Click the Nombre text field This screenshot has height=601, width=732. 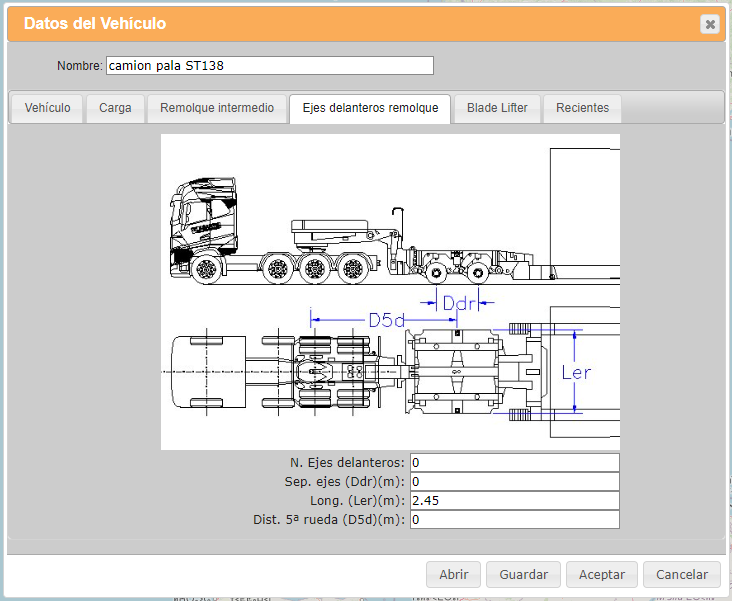pos(269,66)
